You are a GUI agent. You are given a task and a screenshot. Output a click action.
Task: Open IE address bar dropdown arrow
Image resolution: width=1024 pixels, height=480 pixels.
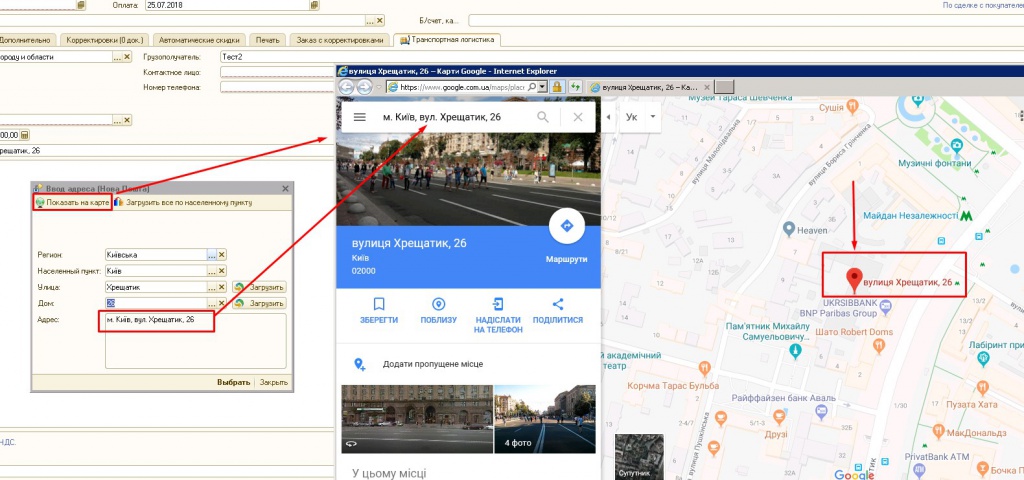tap(541, 86)
